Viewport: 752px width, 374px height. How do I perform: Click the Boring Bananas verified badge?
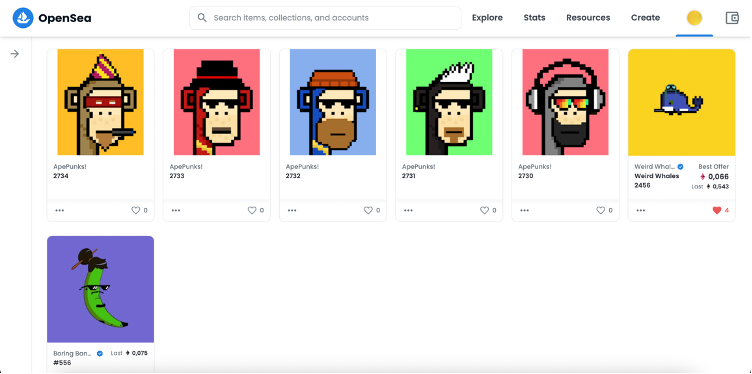pyautogui.click(x=100, y=353)
